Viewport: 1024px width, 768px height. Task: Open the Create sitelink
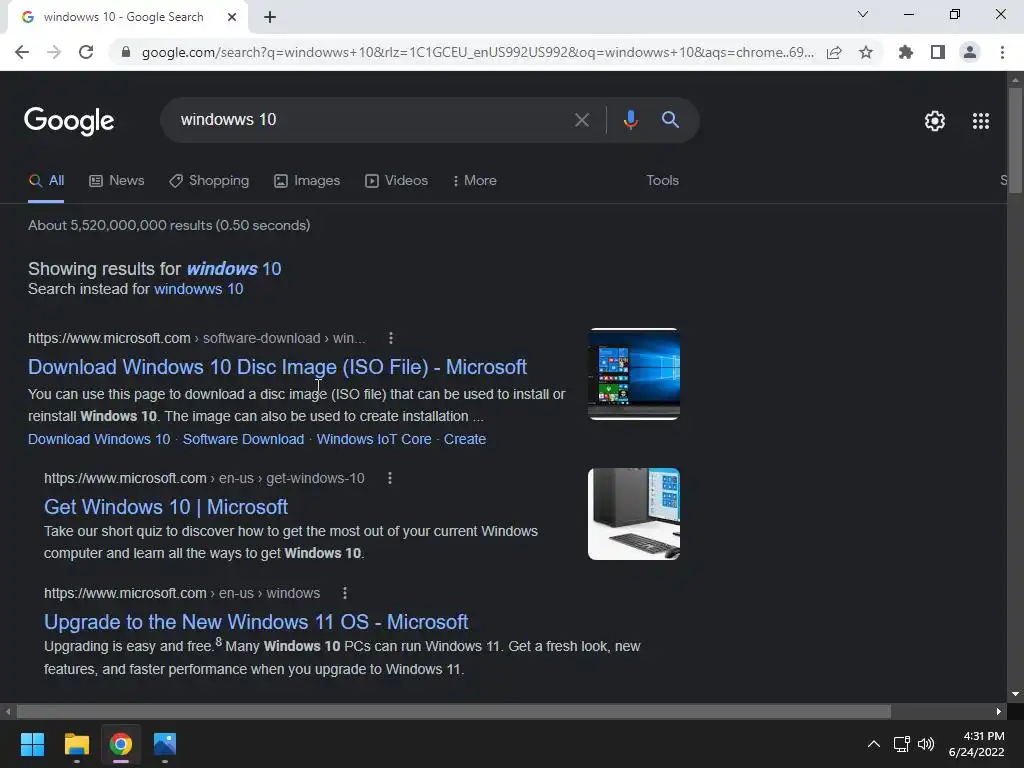tap(464, 439)
